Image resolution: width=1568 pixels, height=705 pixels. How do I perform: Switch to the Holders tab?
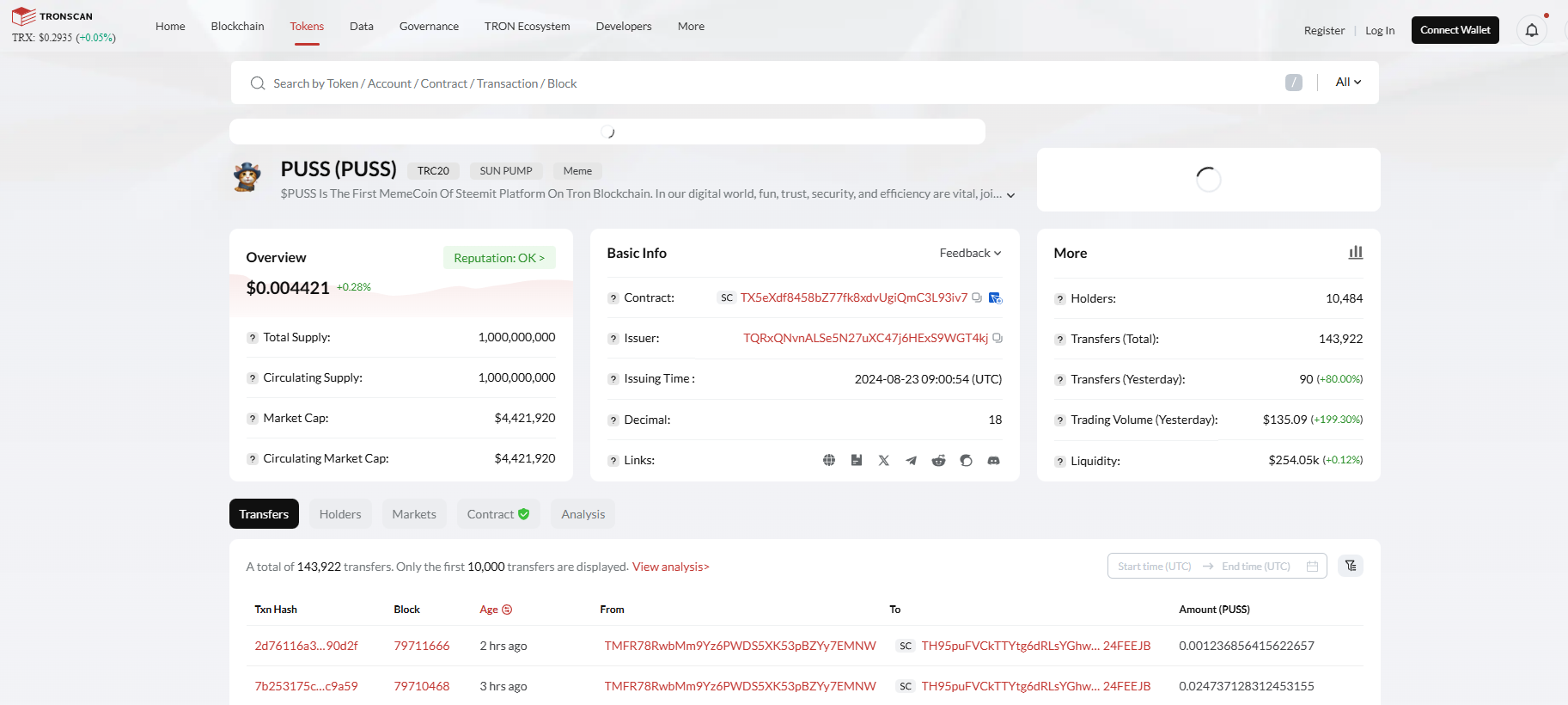(x=340, y=514)
